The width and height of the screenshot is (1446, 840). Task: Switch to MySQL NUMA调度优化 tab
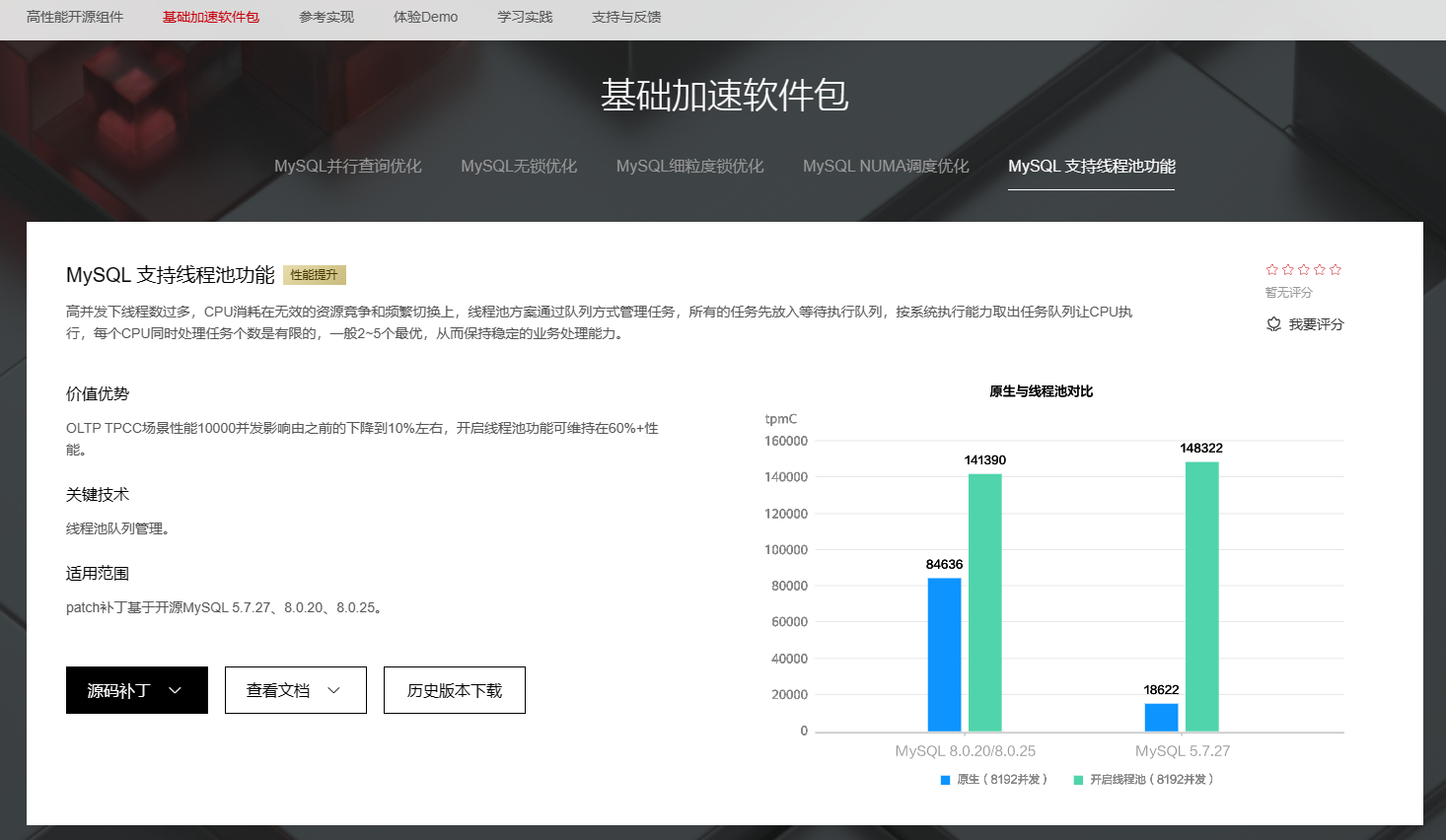886,166
